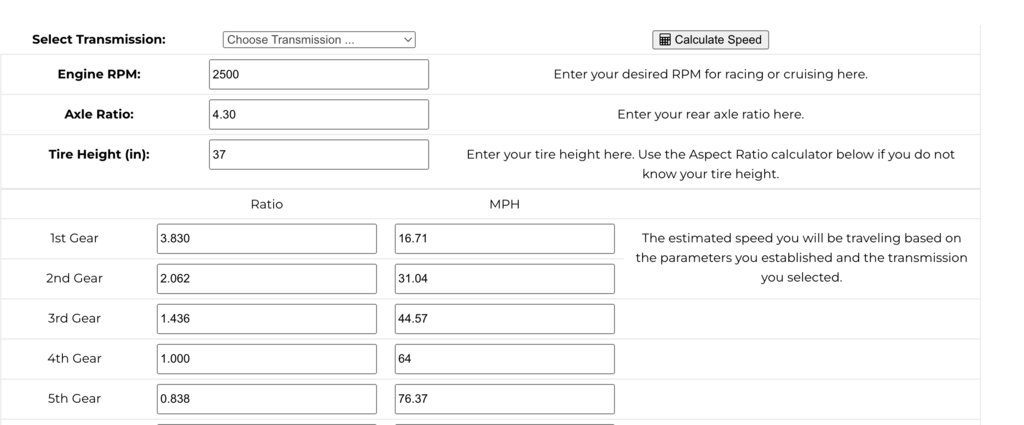Click the calculator icon on Calculate Speed

pos(665,40)
